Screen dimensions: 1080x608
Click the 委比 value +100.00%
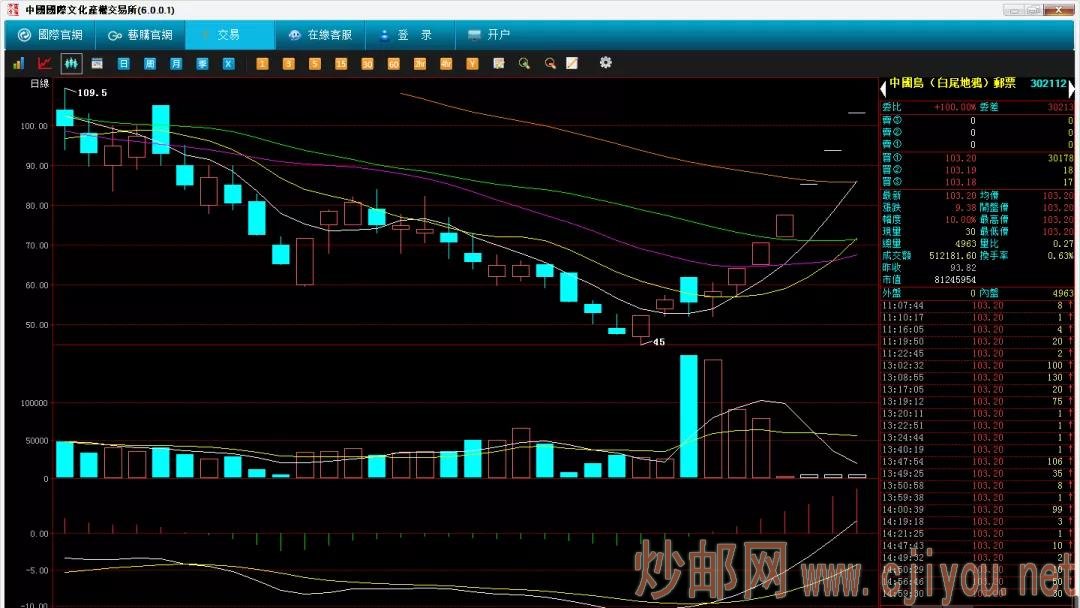click(955, 107)
